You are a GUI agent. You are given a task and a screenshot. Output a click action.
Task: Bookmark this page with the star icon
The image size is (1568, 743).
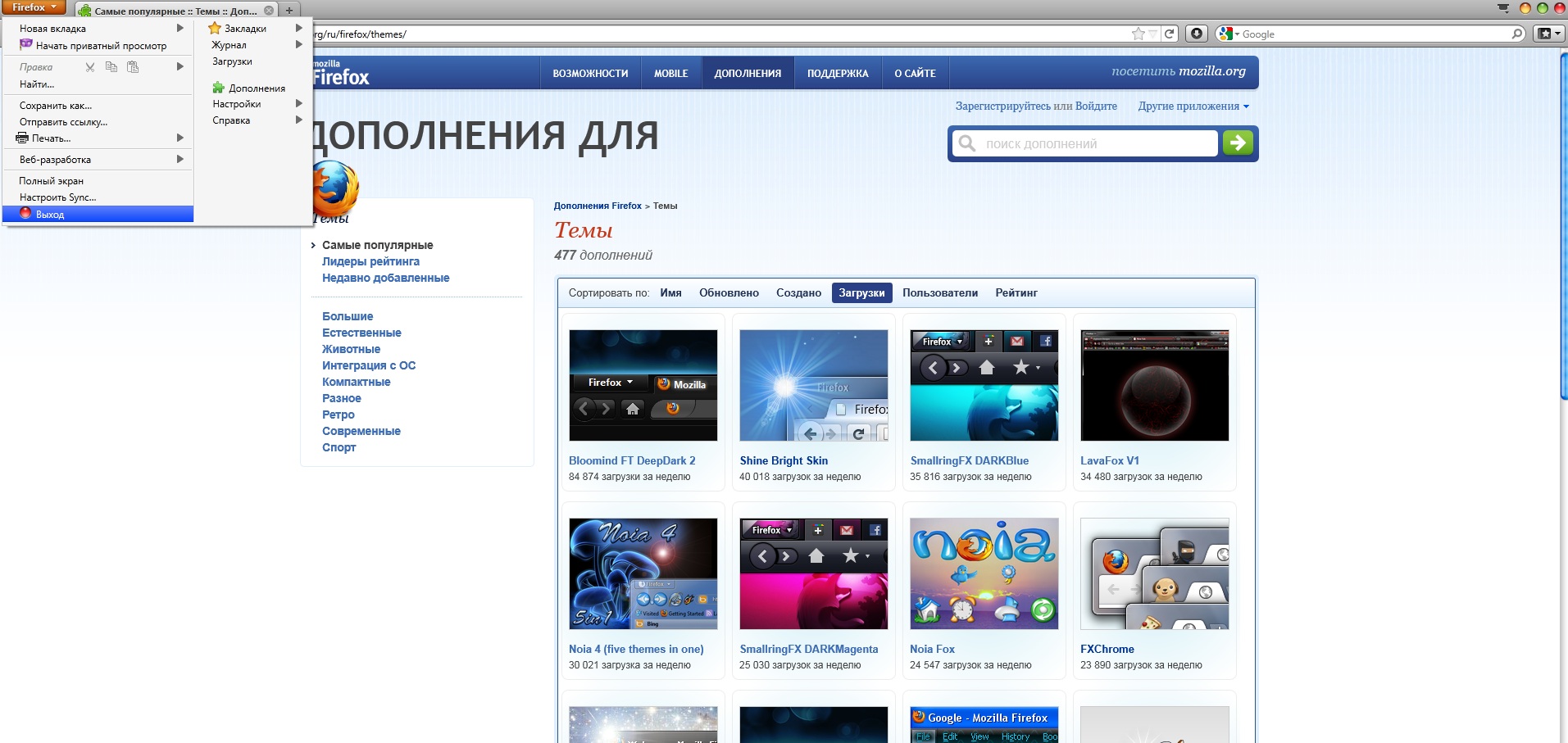(1139, 34)
